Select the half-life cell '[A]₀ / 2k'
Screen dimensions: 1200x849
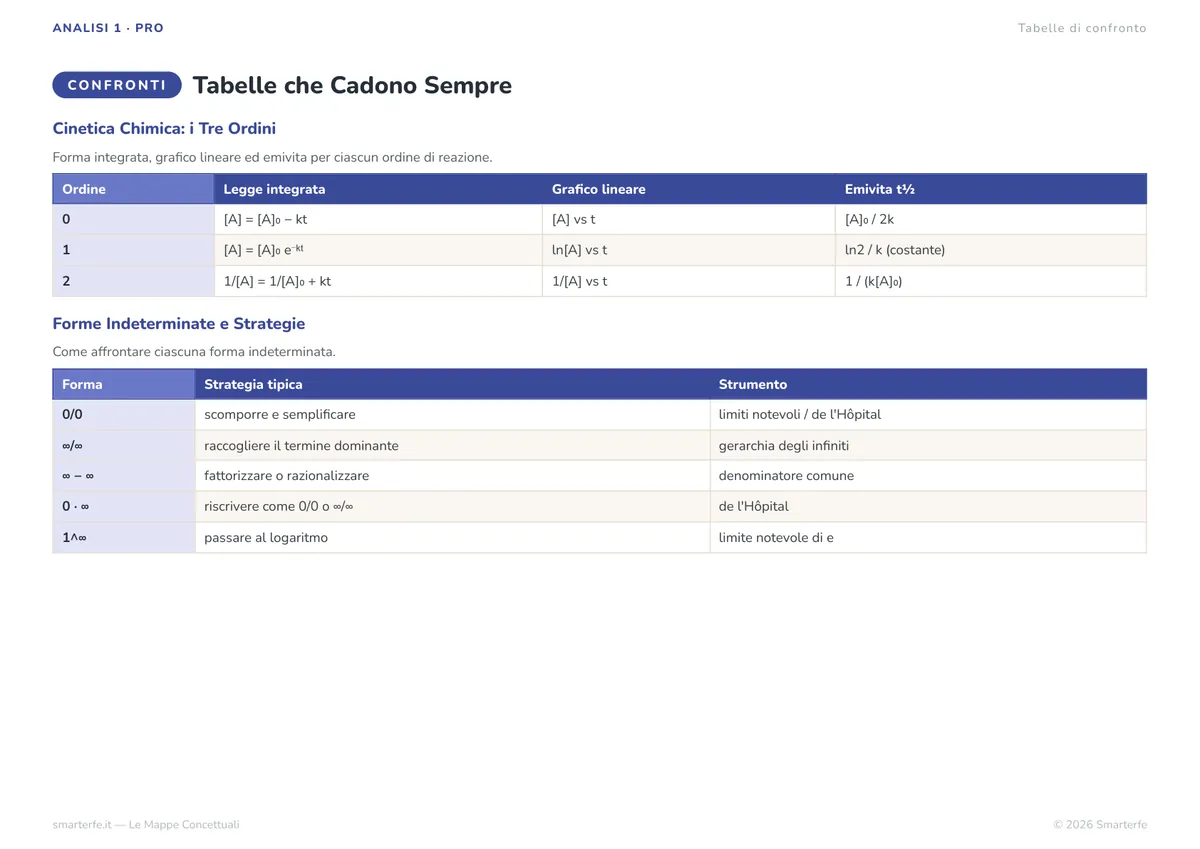point(991,219)
